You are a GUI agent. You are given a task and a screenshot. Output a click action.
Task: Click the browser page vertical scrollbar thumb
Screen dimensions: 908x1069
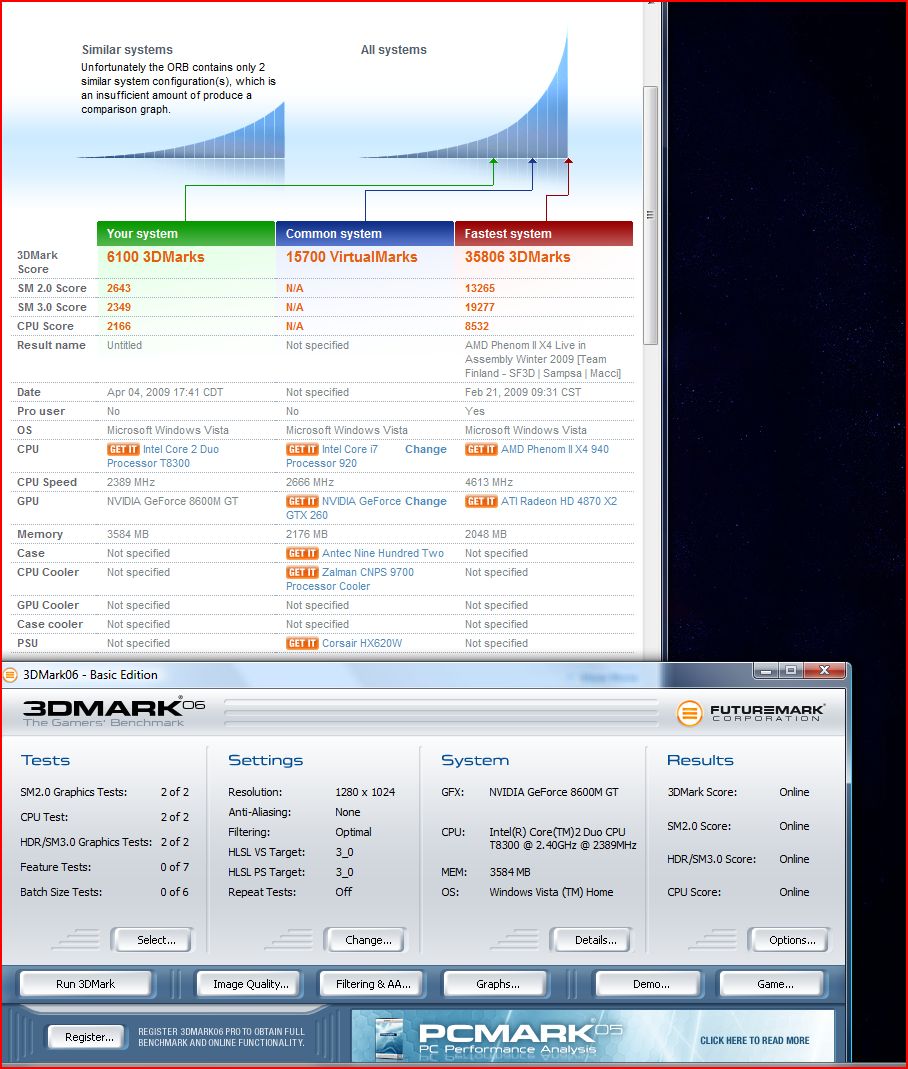coord(650,215)
